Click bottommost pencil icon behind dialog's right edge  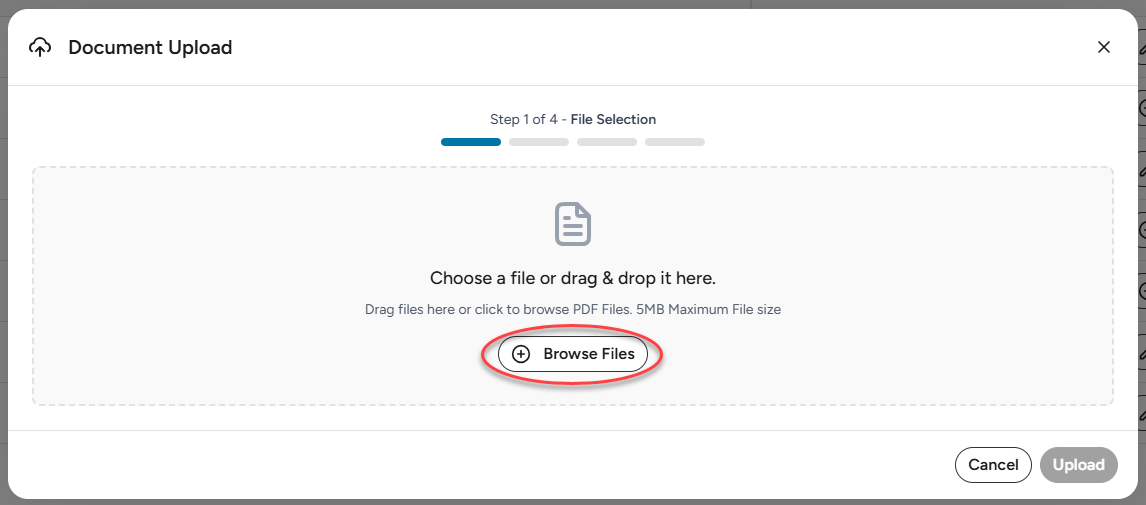(x=1142, y=414)
